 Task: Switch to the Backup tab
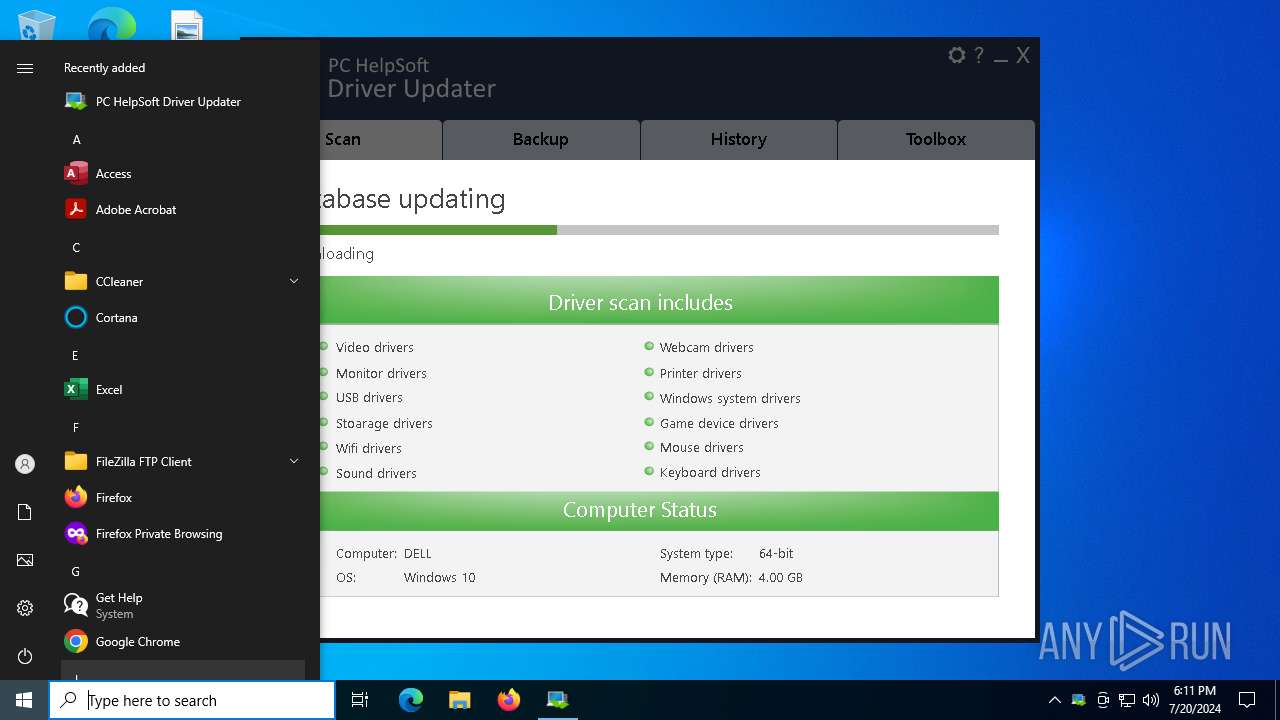click(541, 140)
